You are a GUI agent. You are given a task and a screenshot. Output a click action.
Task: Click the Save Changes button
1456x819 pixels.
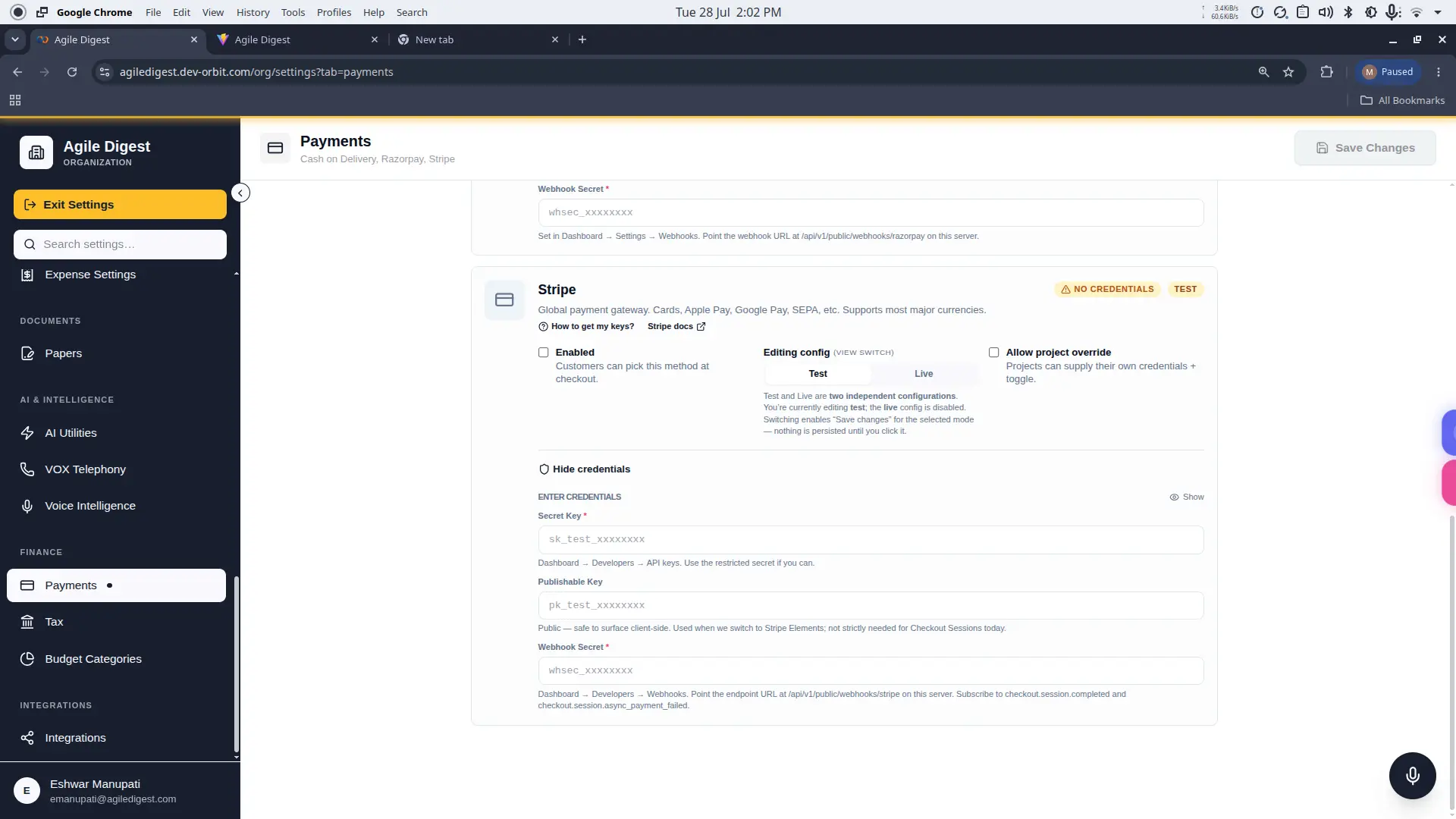click(x=1365, y=148)
